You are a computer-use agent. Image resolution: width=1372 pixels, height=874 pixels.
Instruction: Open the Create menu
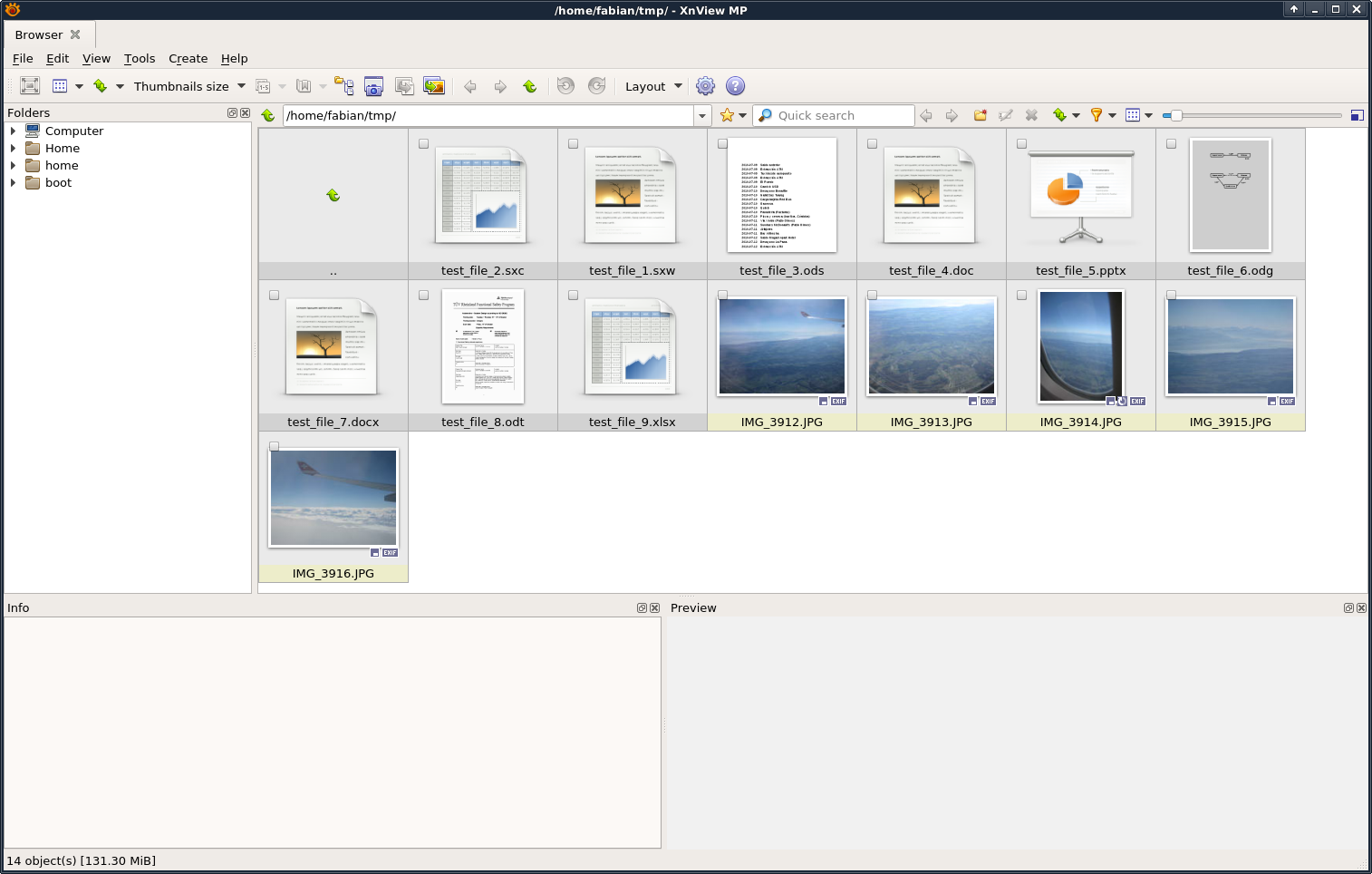[188, 59]
